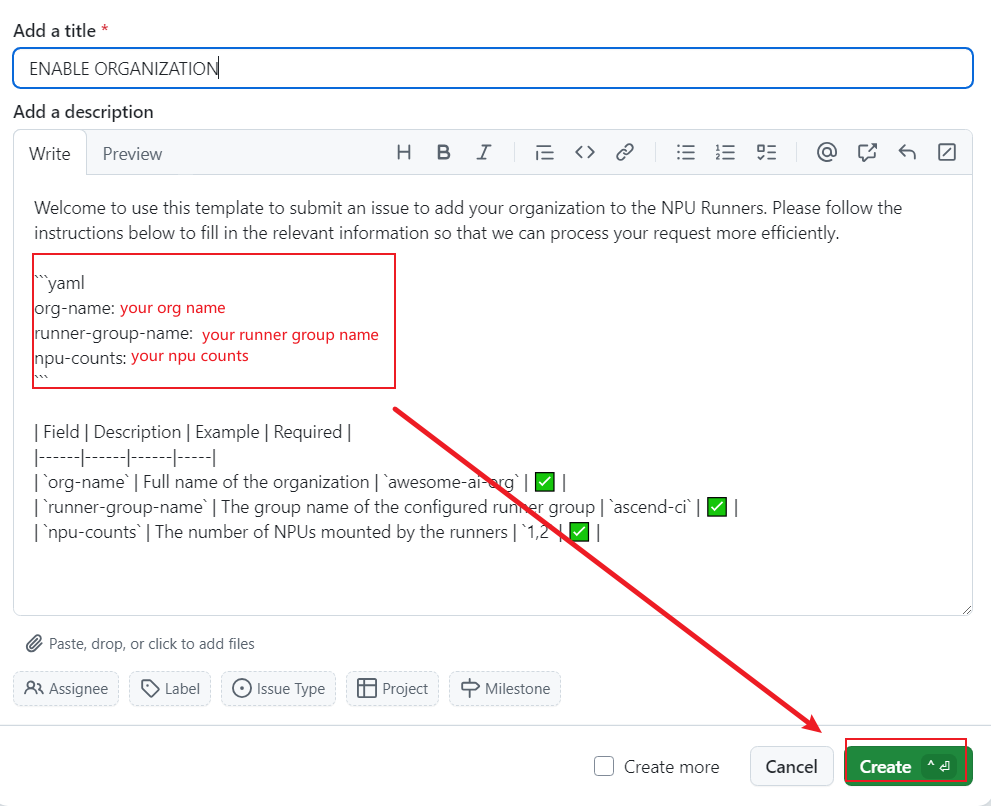Open the Label picker
Image resolution: width=991 pixels, height=806 pixels.
tap(169, 688)
